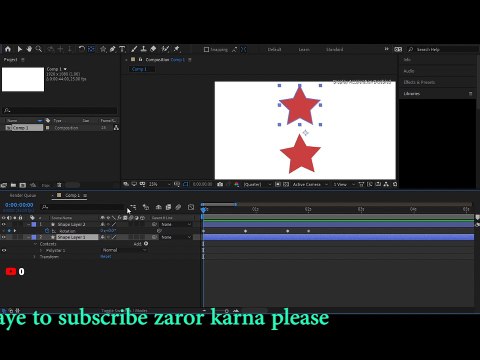
Task: Open the Effects & Presets panel
Action: point(419,82)
